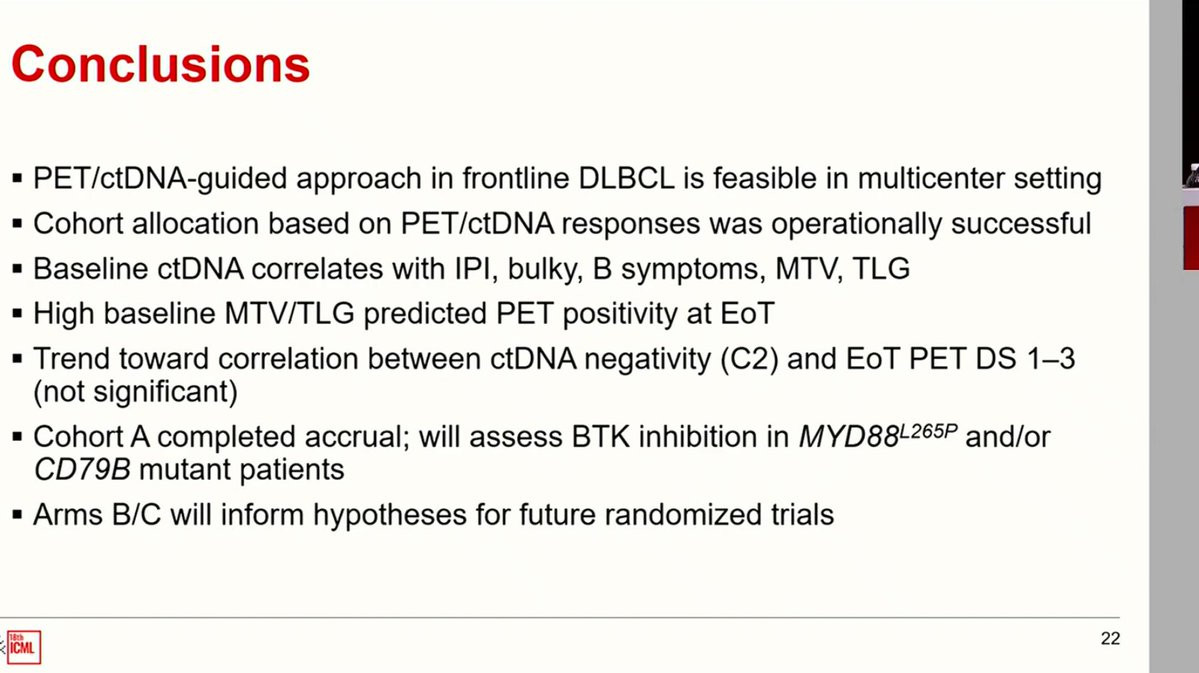Click the Trend toward correlation bullet text
Screen dimensions: 1199x673
pyautogui.click(x=554, y=359)
